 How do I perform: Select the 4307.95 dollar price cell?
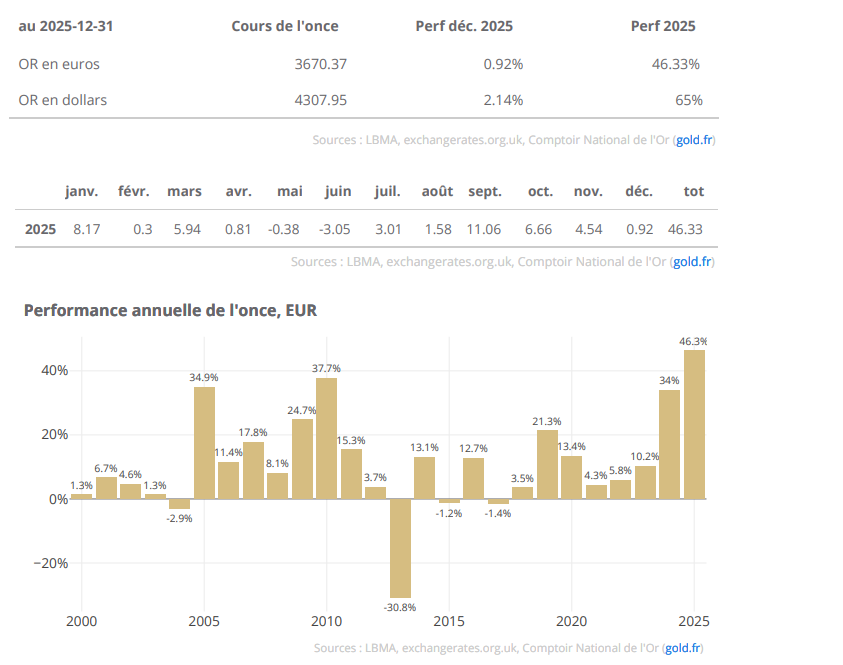(321, 100)
